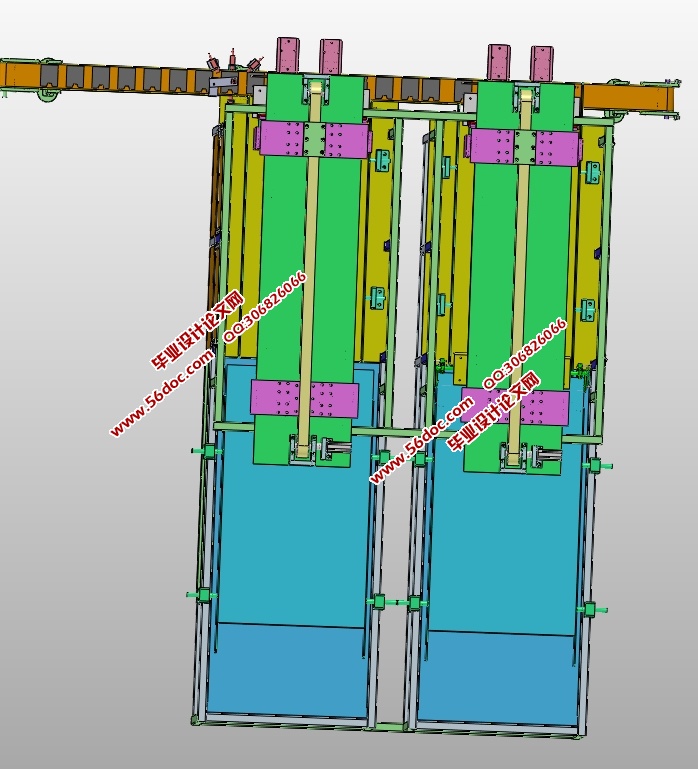Select the leftmost pink motor block on top
The width and height of the screenshot is (698, 769).
pyautogui.click(x=288, y=54)
